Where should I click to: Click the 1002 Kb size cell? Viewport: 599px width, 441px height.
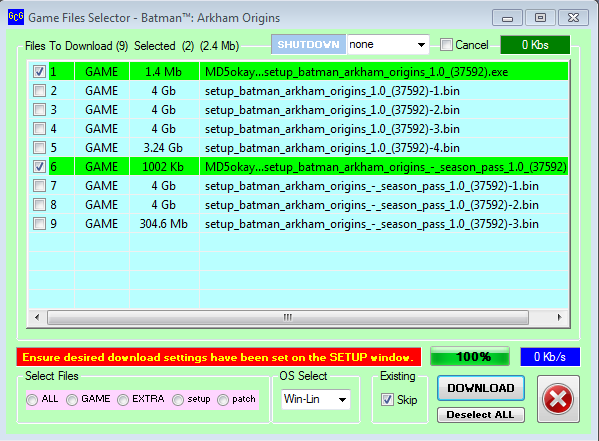click(164, 167)
